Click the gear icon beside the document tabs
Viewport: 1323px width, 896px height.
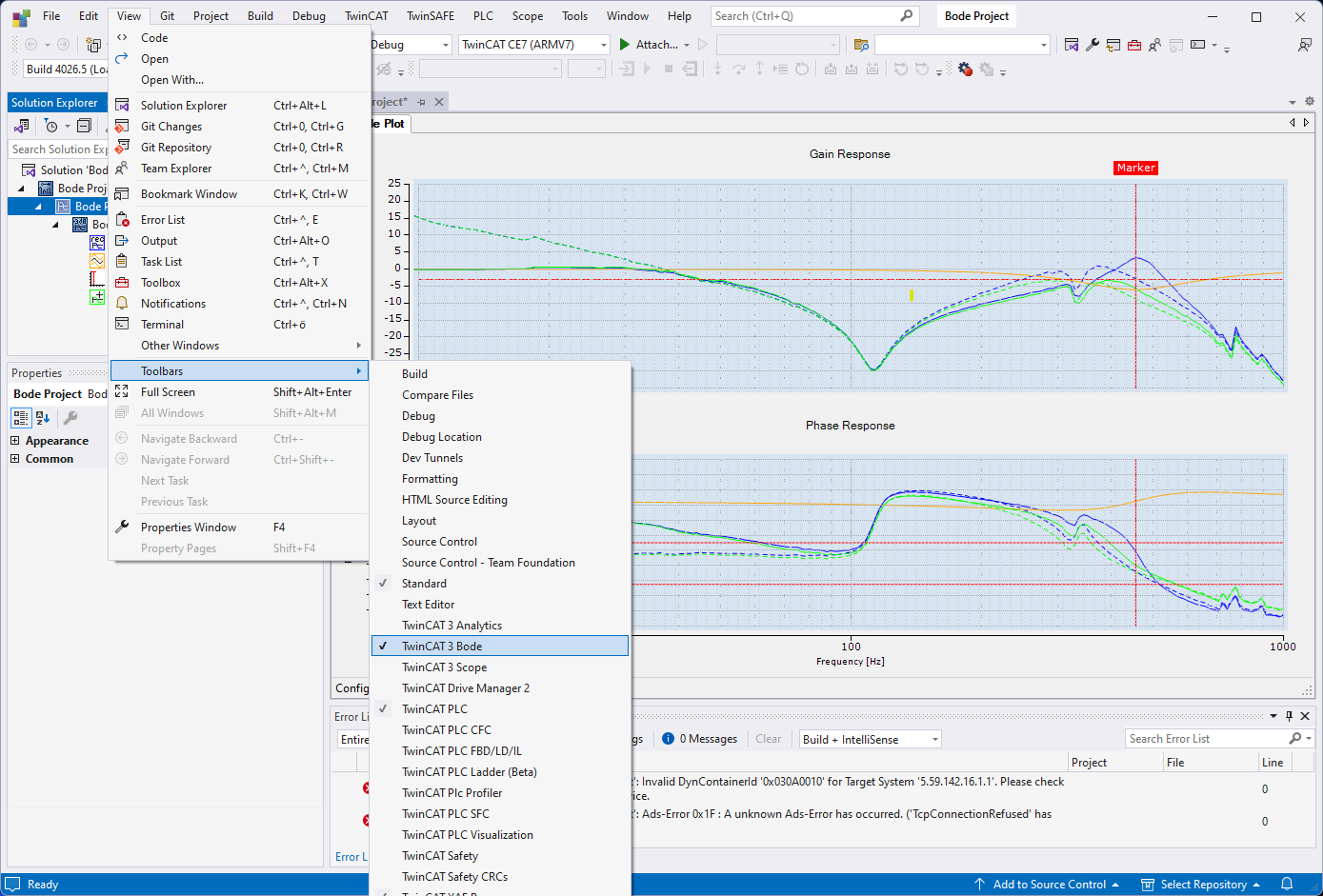point(1310,102)
